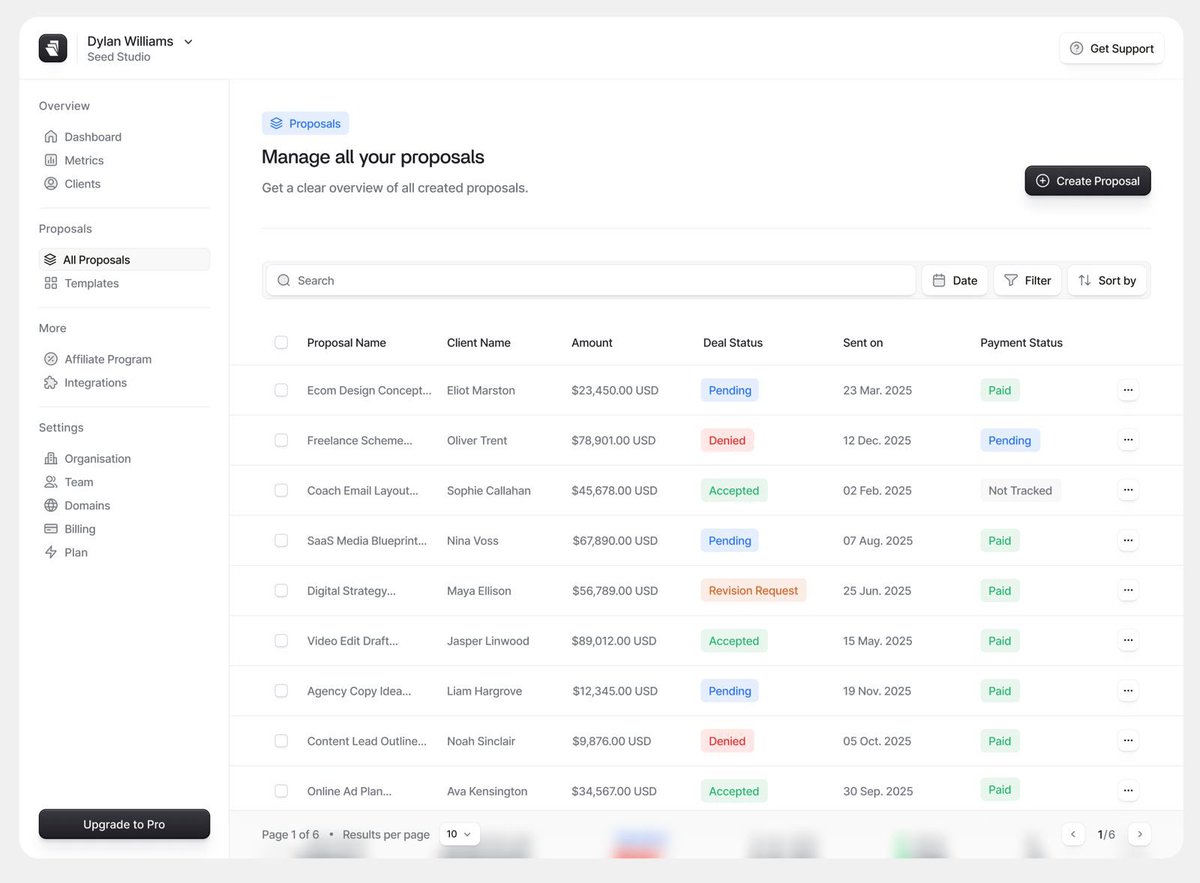This screenshot has height=883, width=1200.
Task: Click the Domains globe icon
Action: coord(51,506)
